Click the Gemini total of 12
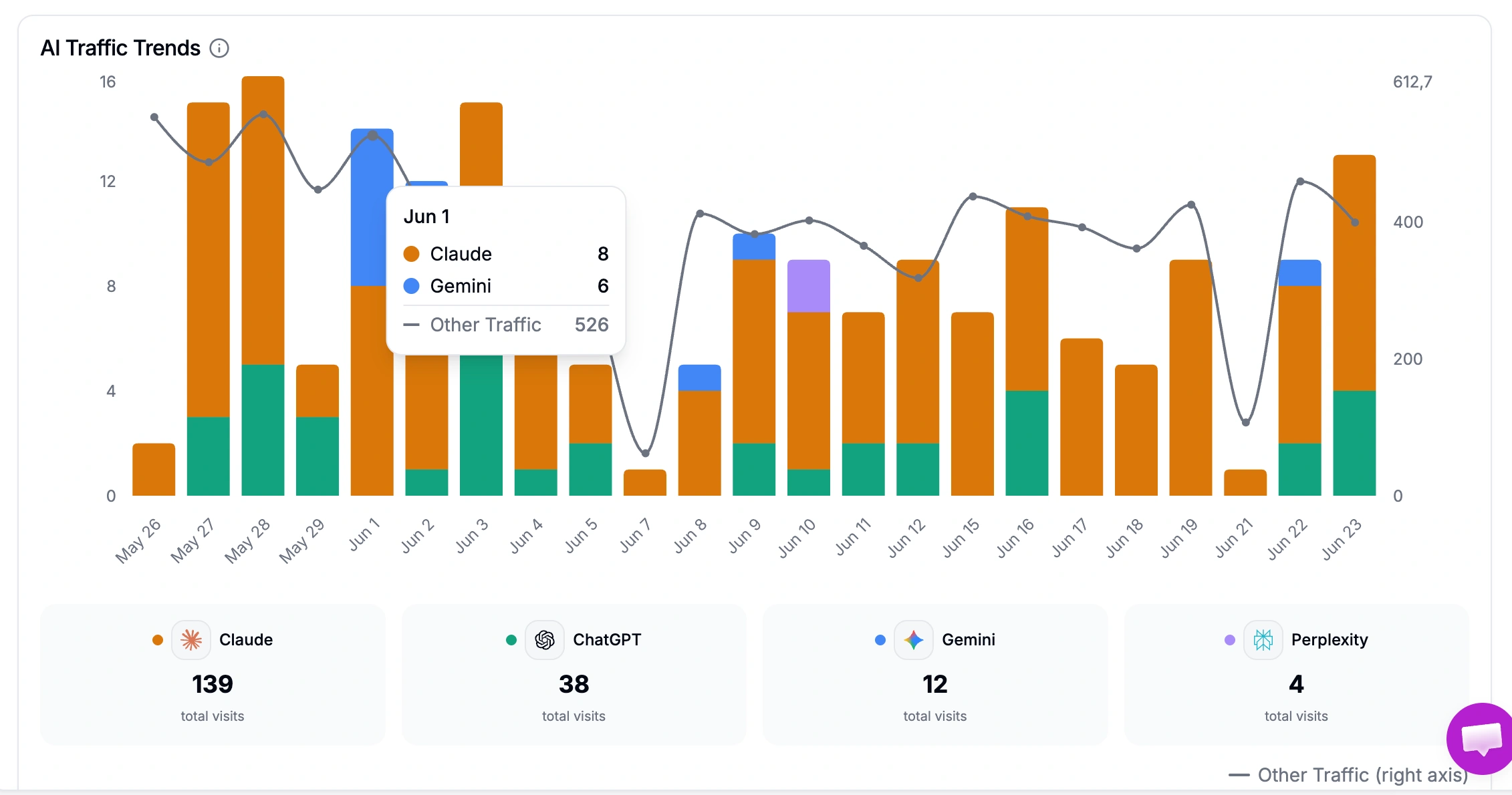 pyautogui.click(x=935, y=684)
